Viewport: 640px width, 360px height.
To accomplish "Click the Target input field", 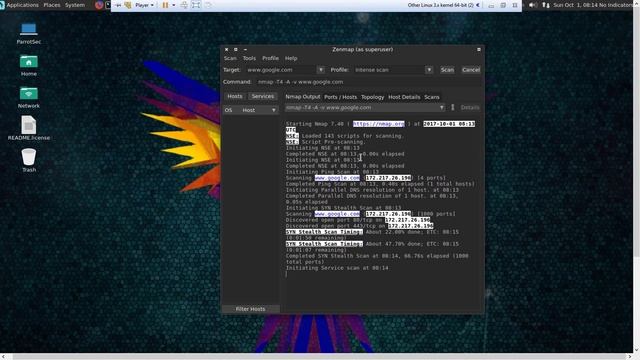I will (280, 70).
